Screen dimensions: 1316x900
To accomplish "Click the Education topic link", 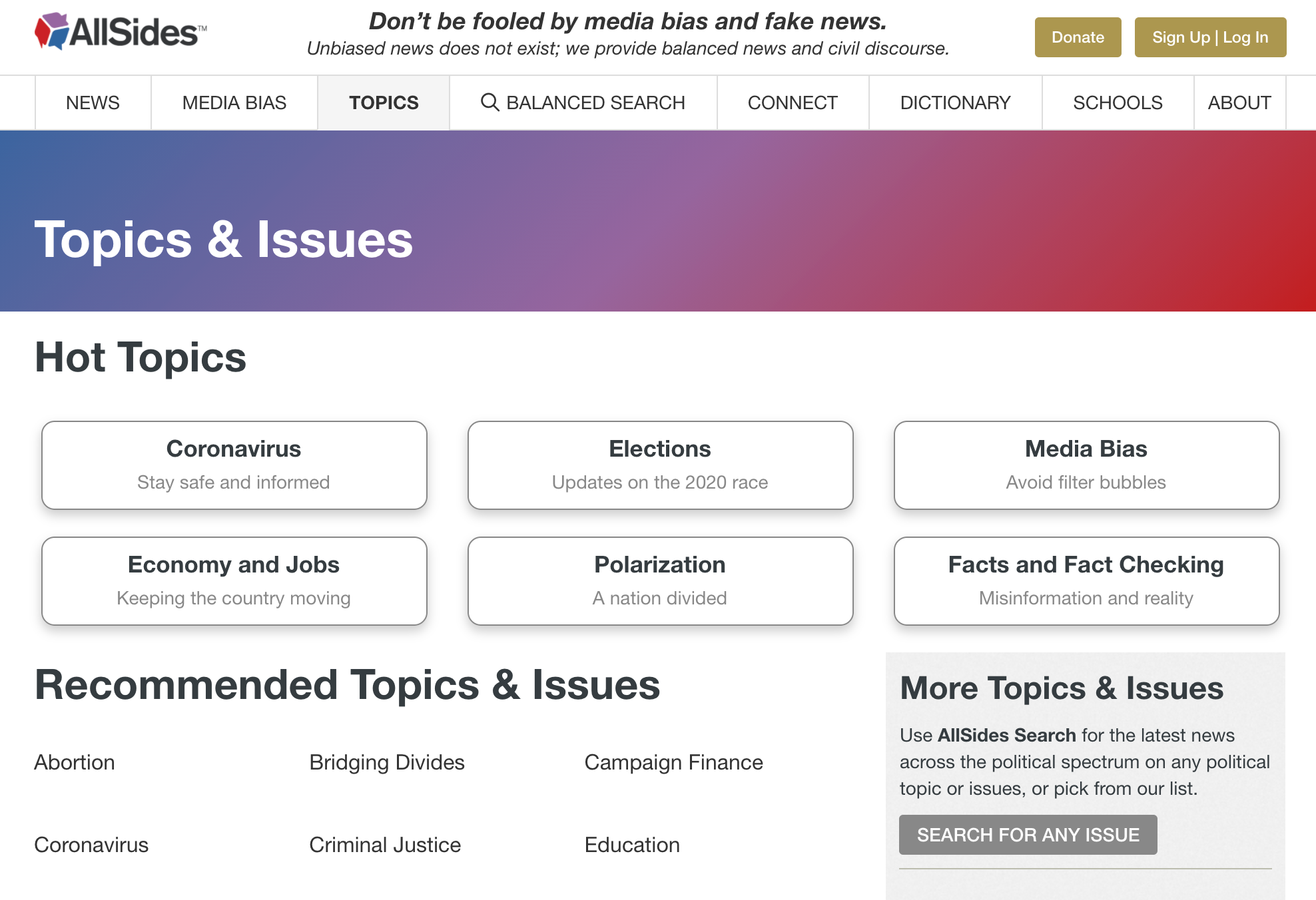I will click(632, 845).
